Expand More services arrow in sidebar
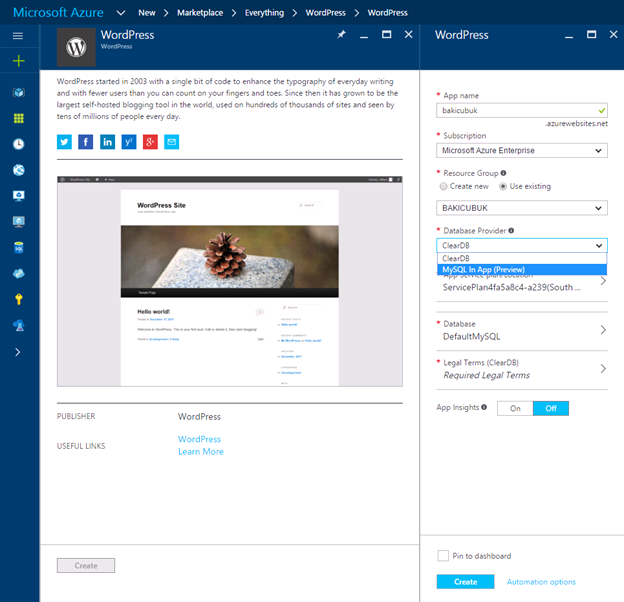 [18, 352]
